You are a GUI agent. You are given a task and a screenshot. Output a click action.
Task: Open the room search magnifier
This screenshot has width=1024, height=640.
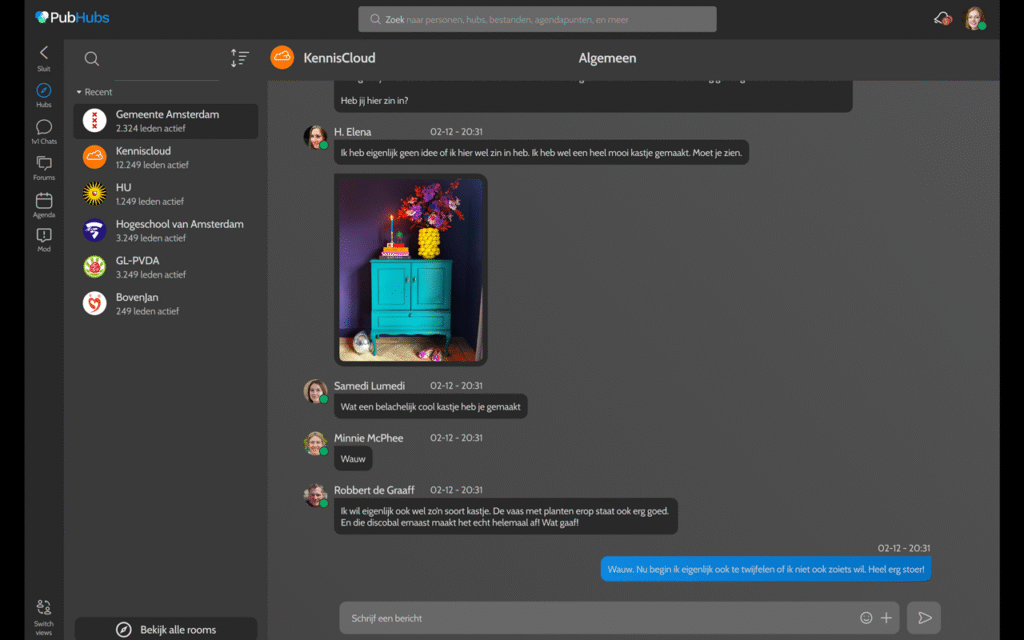[x=92, y=58]
